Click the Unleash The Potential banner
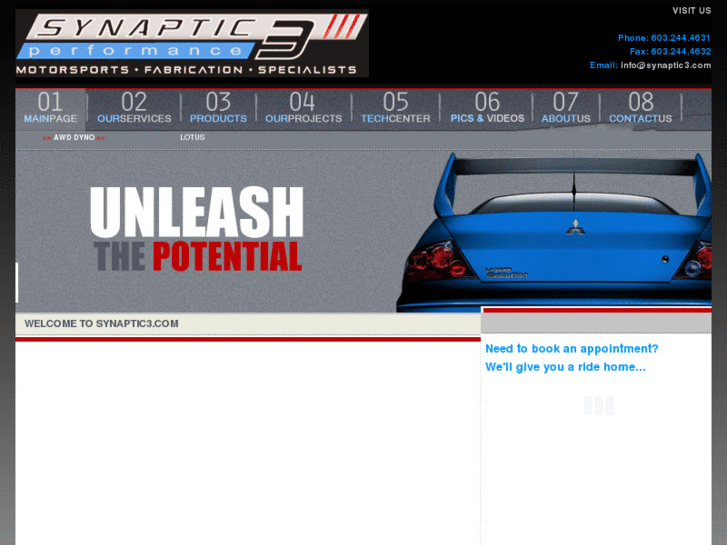 [197, 229]
